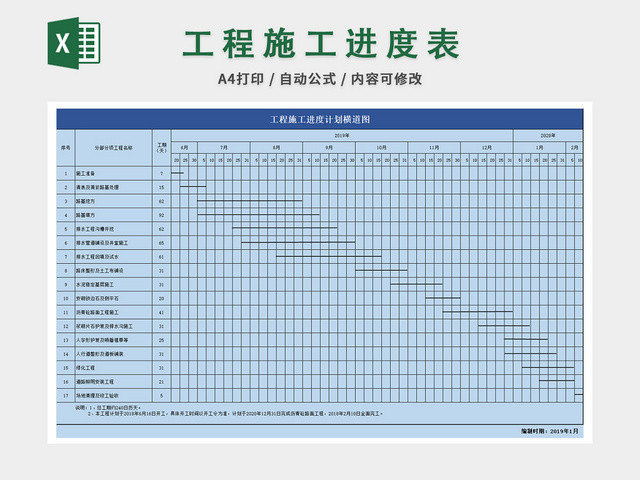The width and height of the screenshot is (640, 480).
Task: Click the Gantt bar in row 8
Action: coord(381,270)
